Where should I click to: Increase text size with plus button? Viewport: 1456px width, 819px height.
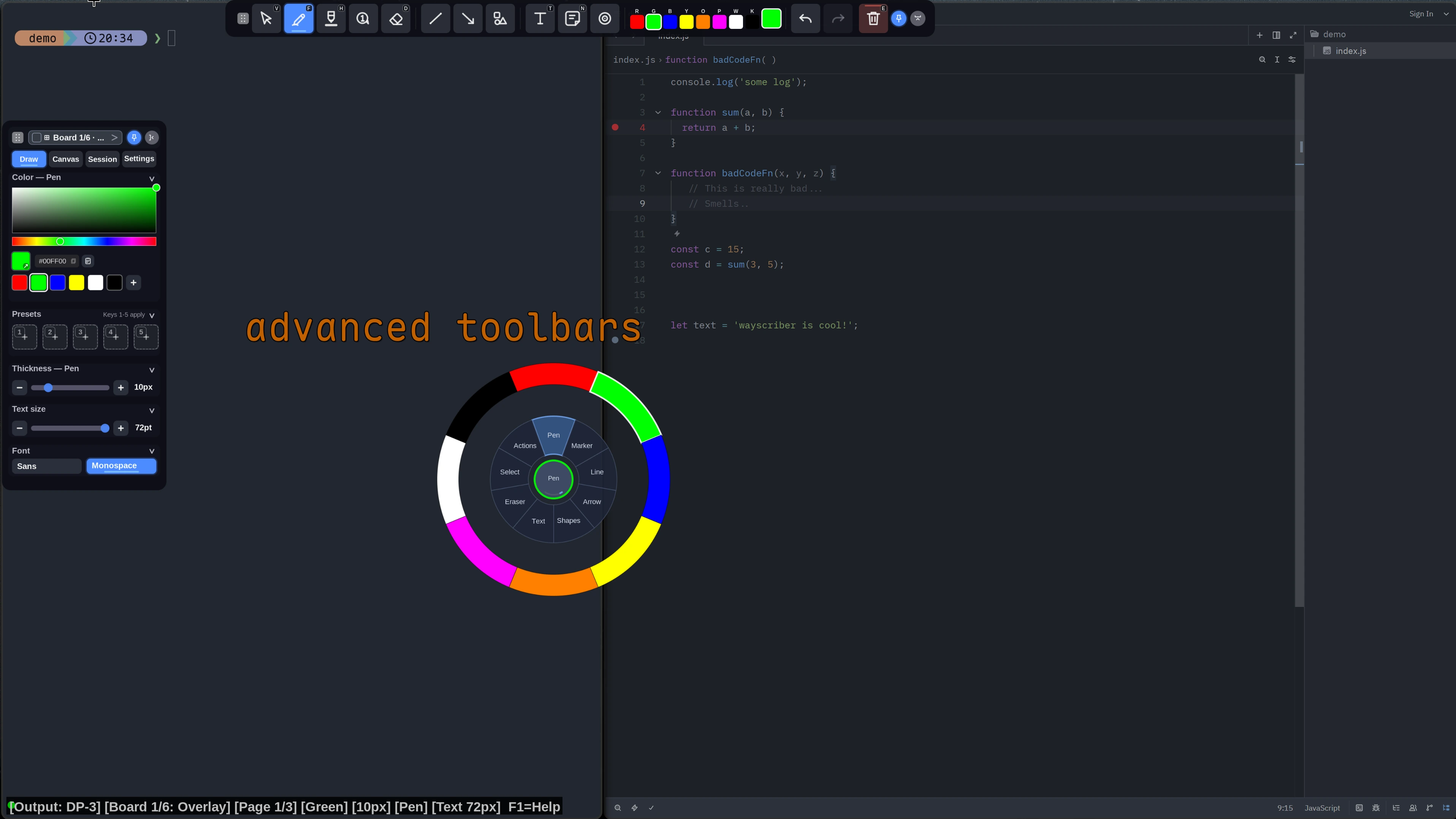[x=120, y=428]
